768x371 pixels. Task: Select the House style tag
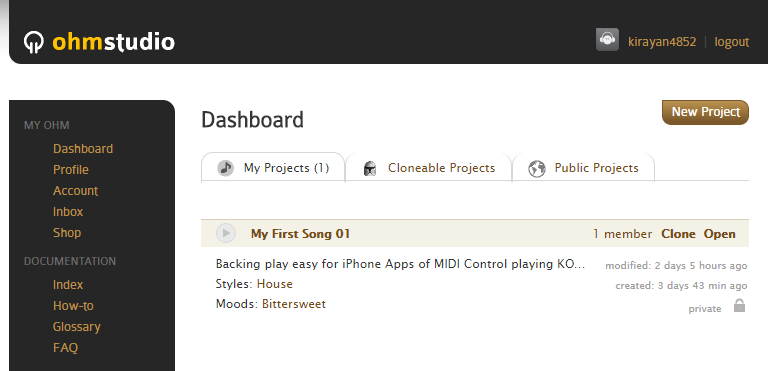(275, 284)
